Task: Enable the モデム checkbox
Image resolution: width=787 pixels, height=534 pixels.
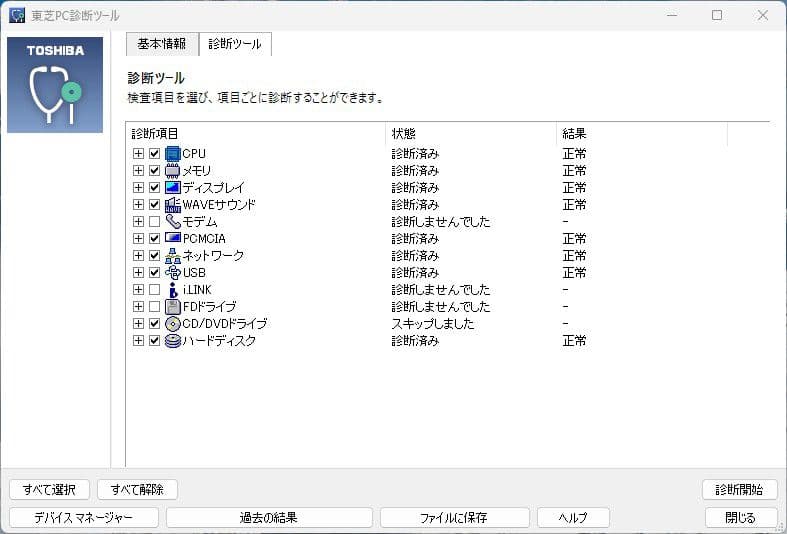Action: coord(155,221)
